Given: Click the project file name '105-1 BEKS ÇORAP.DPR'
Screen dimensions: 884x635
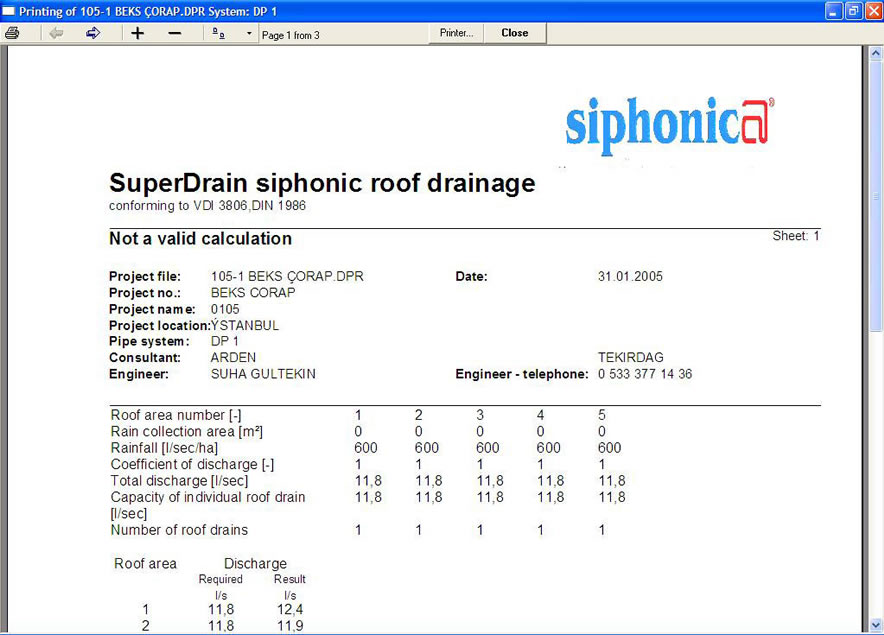Looking at the screenshot, I should [287, 276].
